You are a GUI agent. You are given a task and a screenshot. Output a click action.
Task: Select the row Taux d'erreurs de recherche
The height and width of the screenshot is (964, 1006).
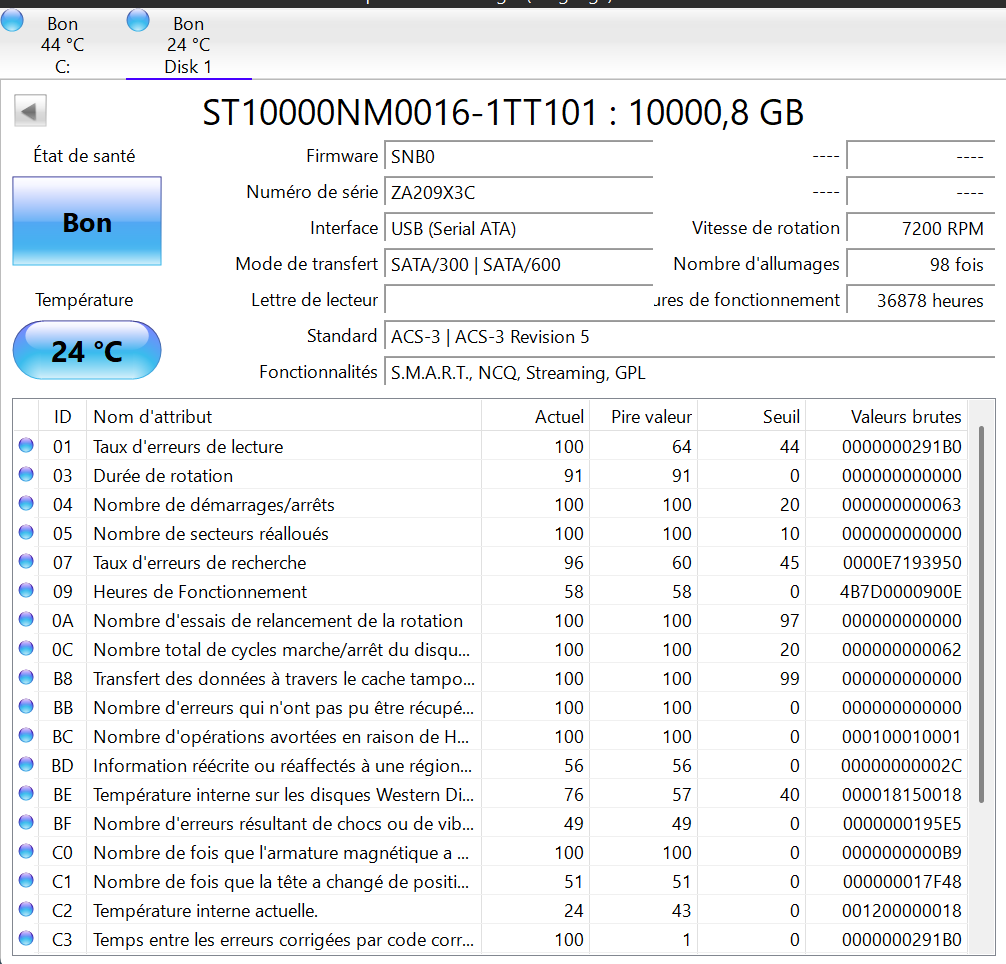tap(490, 562)
